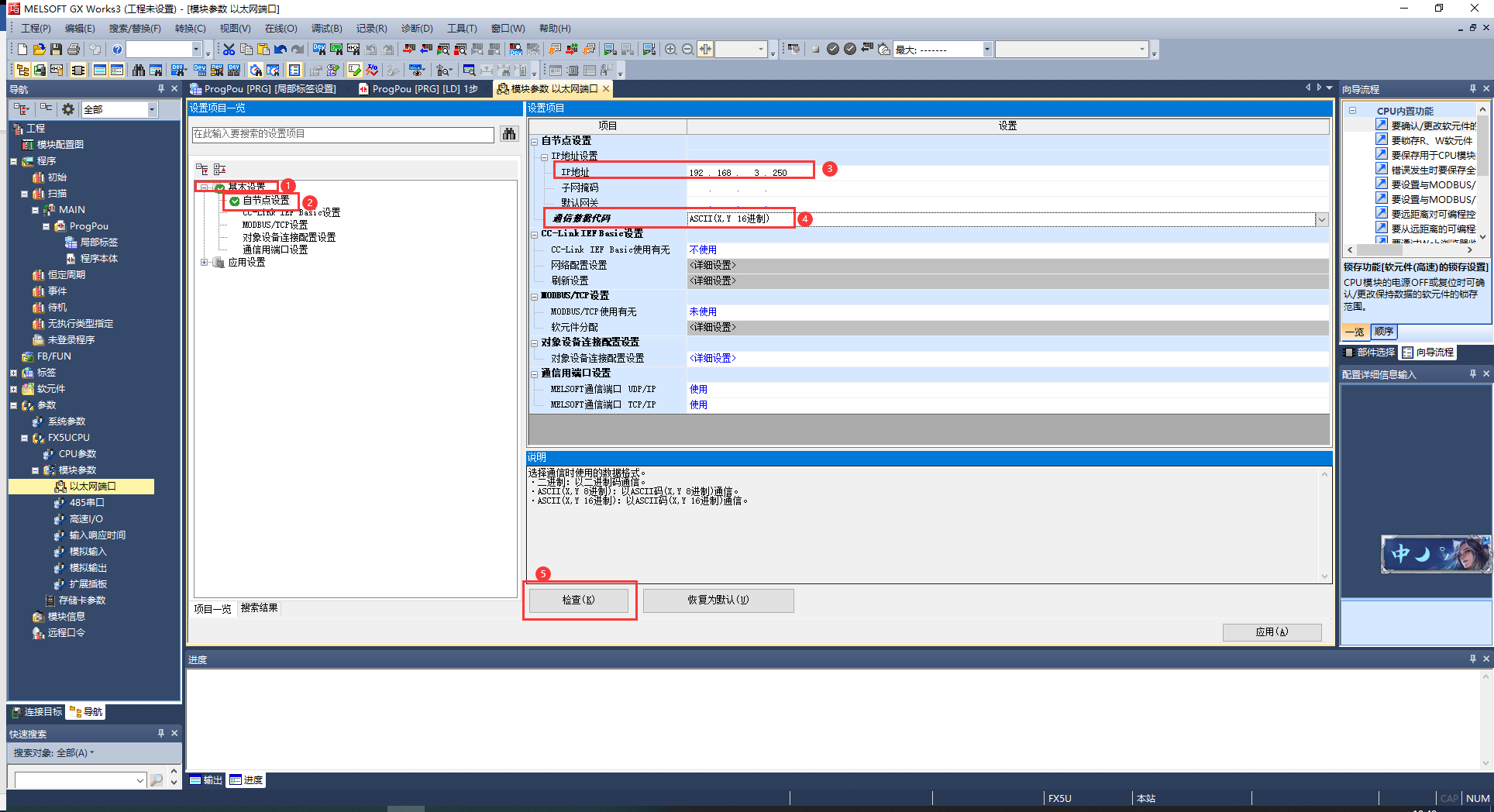Click the binoculars search button beside the setting search field
Viewport: 1494px width, 812px height.
click(509, 134)
